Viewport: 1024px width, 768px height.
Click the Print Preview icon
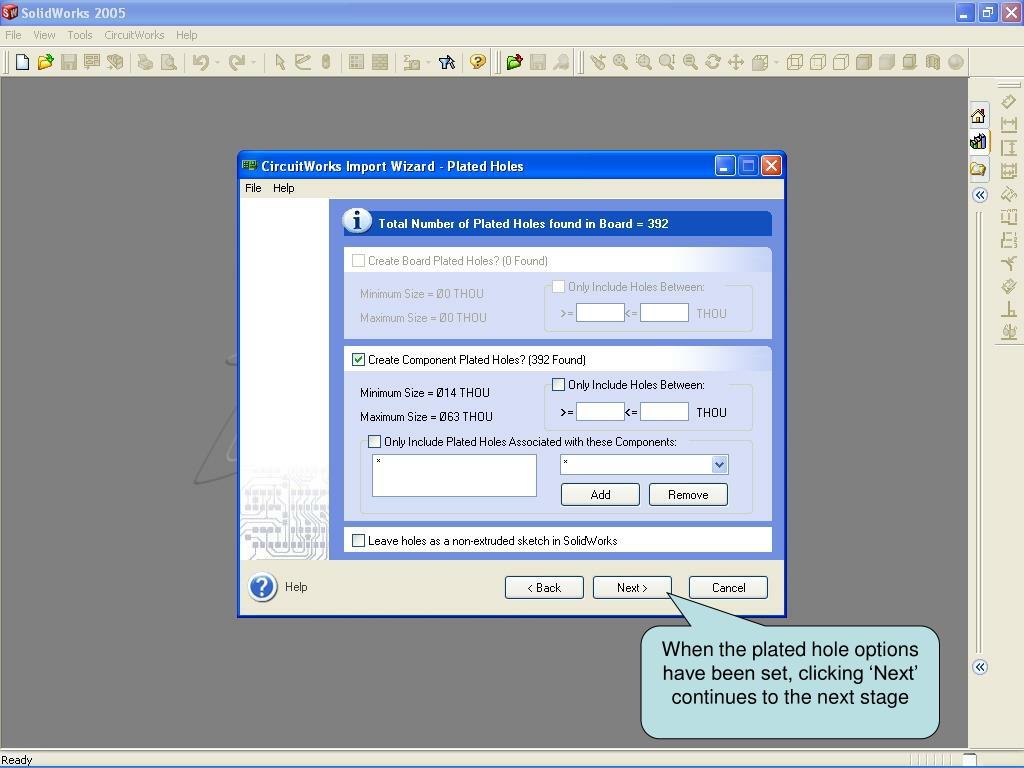point(168,62)
